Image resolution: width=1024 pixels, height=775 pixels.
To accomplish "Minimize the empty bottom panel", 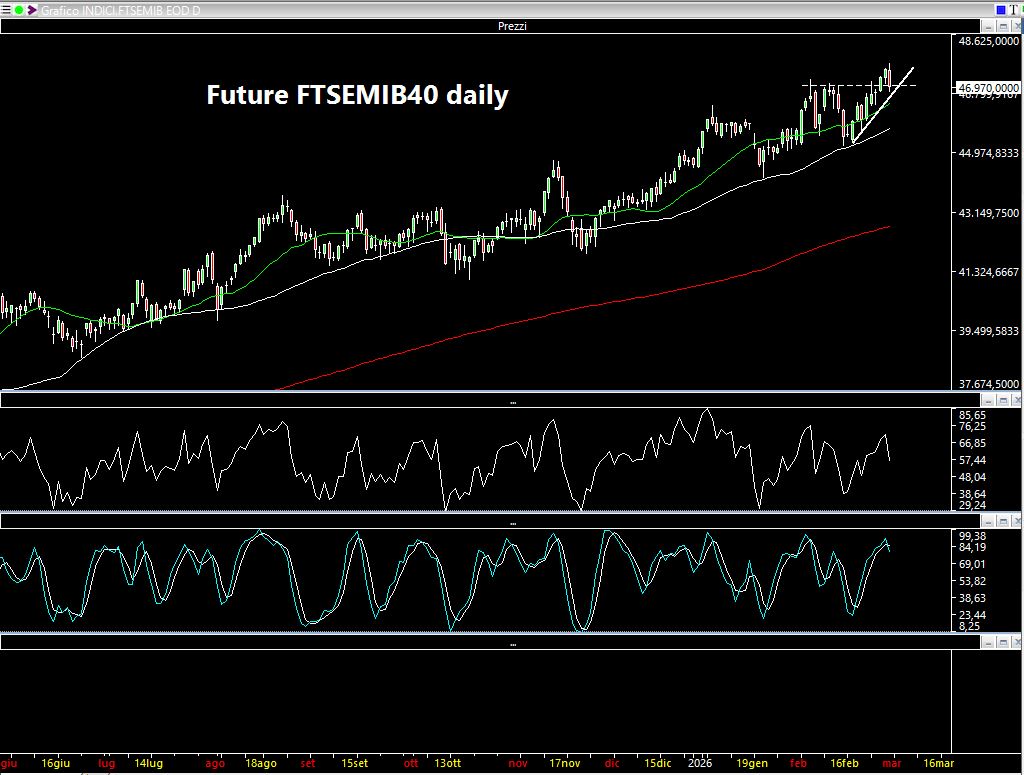I will 988,642.
